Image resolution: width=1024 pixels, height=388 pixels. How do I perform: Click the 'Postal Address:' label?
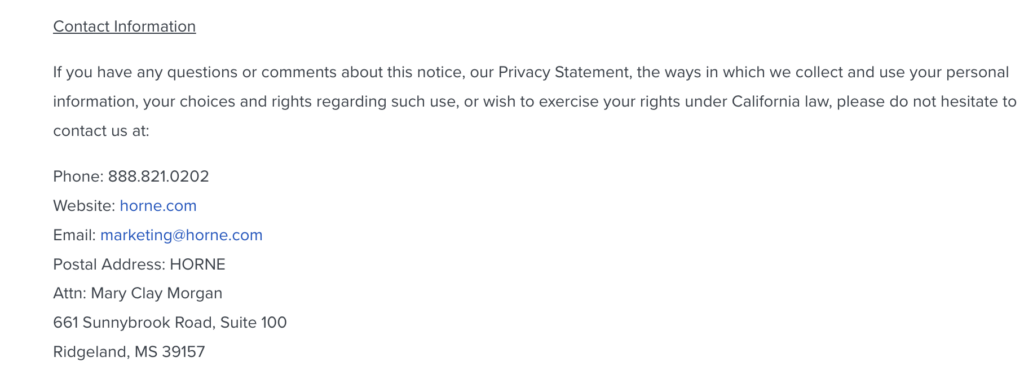(110, 265)
